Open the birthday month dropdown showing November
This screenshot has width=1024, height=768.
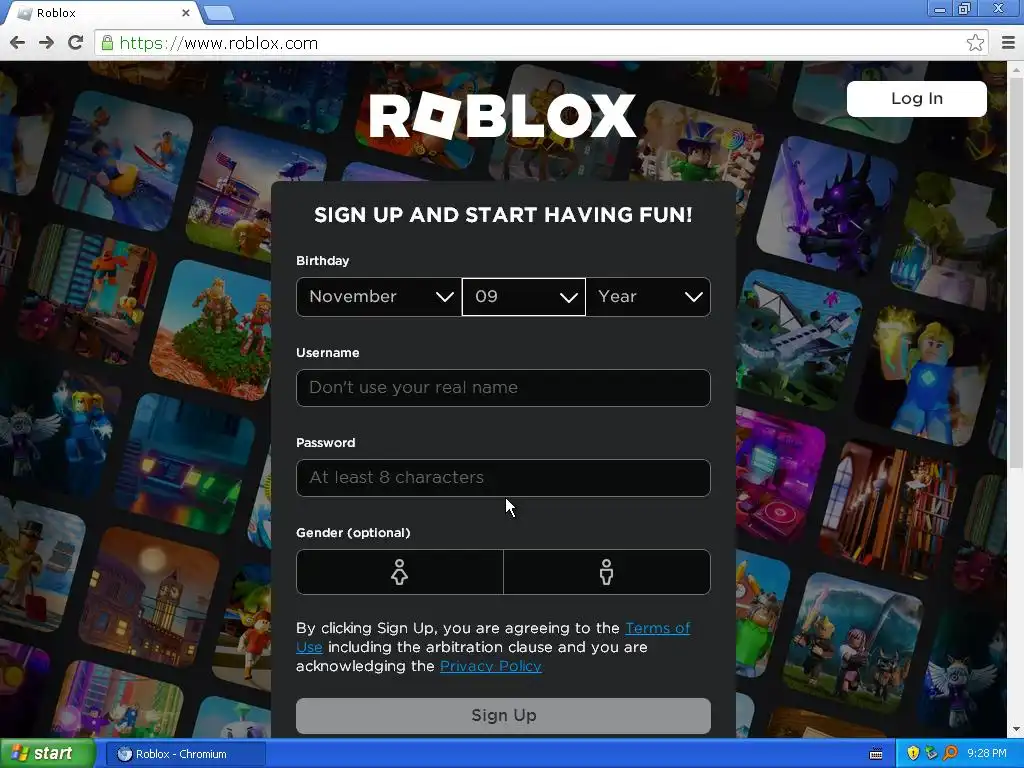379,297
